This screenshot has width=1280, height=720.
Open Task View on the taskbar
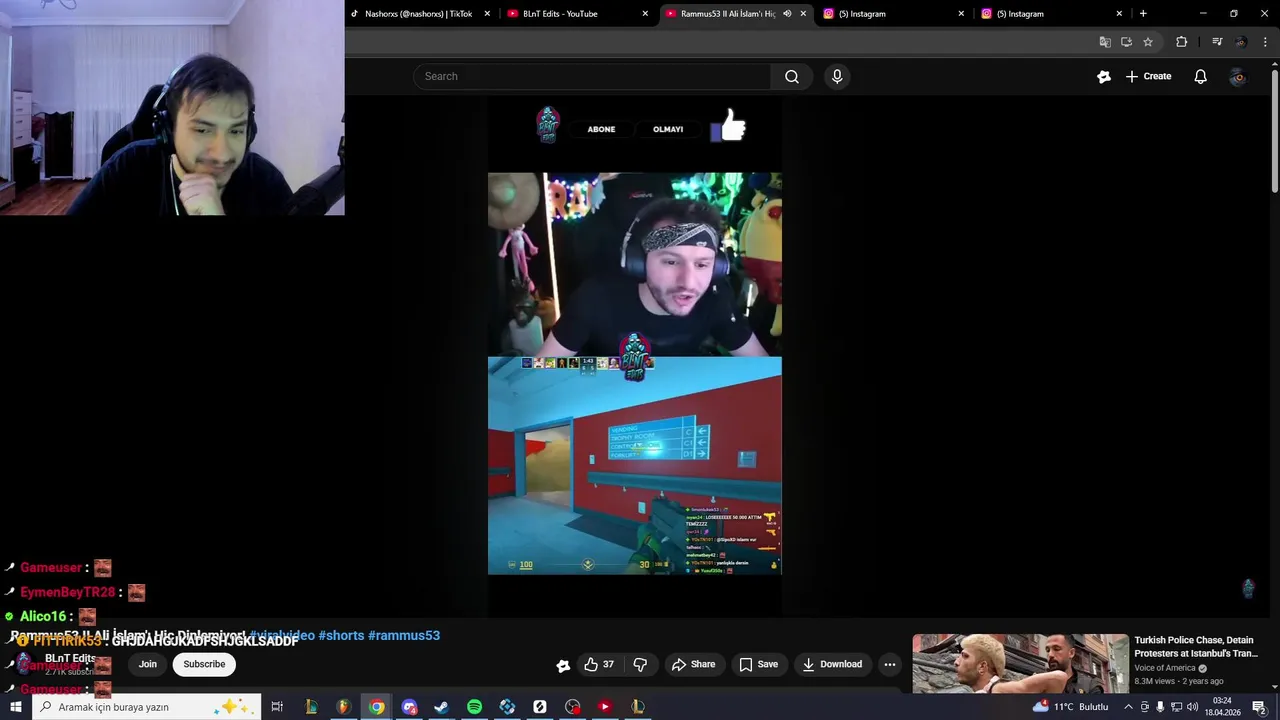(x=277, y=707)
